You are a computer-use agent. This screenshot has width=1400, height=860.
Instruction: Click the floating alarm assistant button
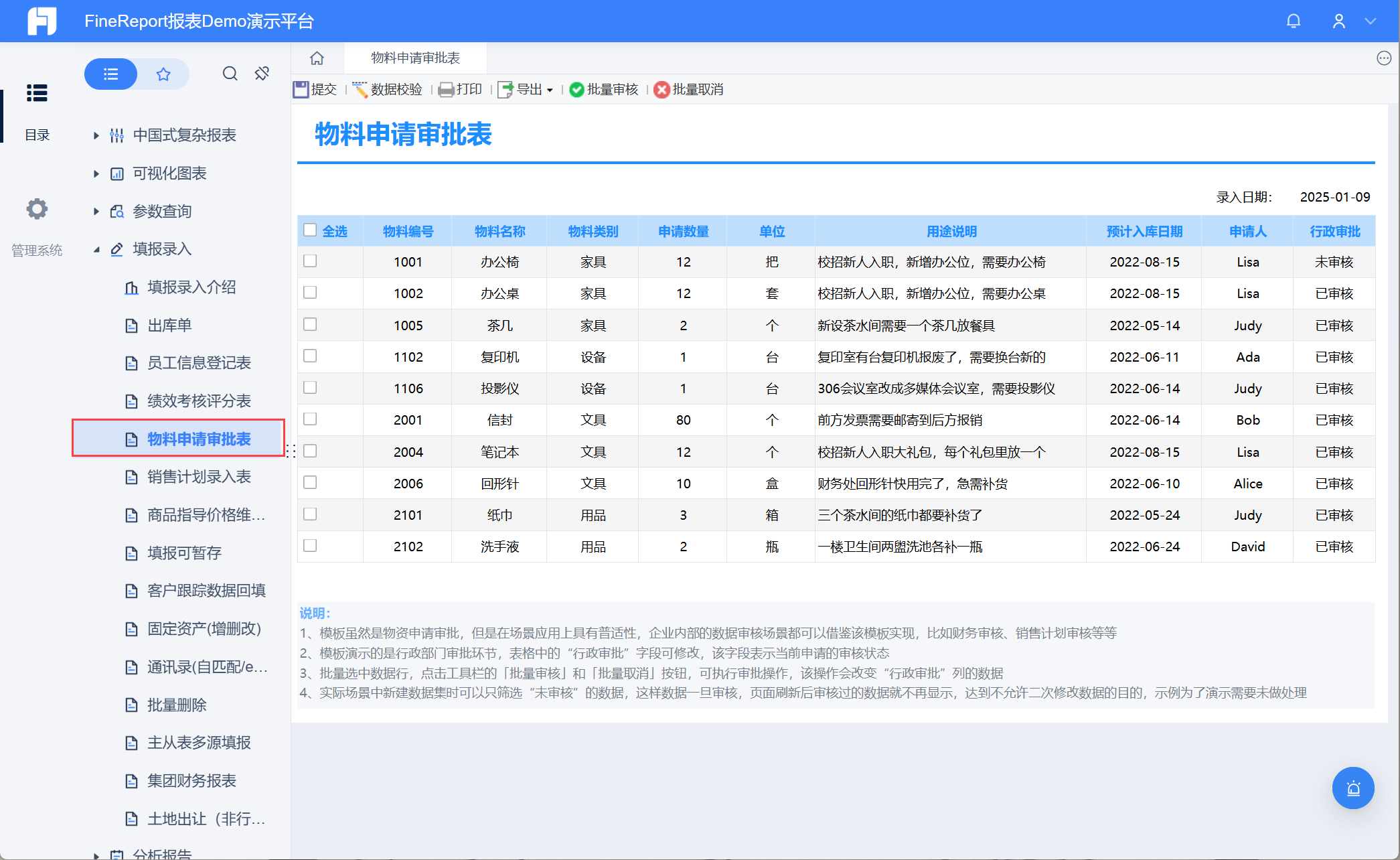[x=1352, y=788]
